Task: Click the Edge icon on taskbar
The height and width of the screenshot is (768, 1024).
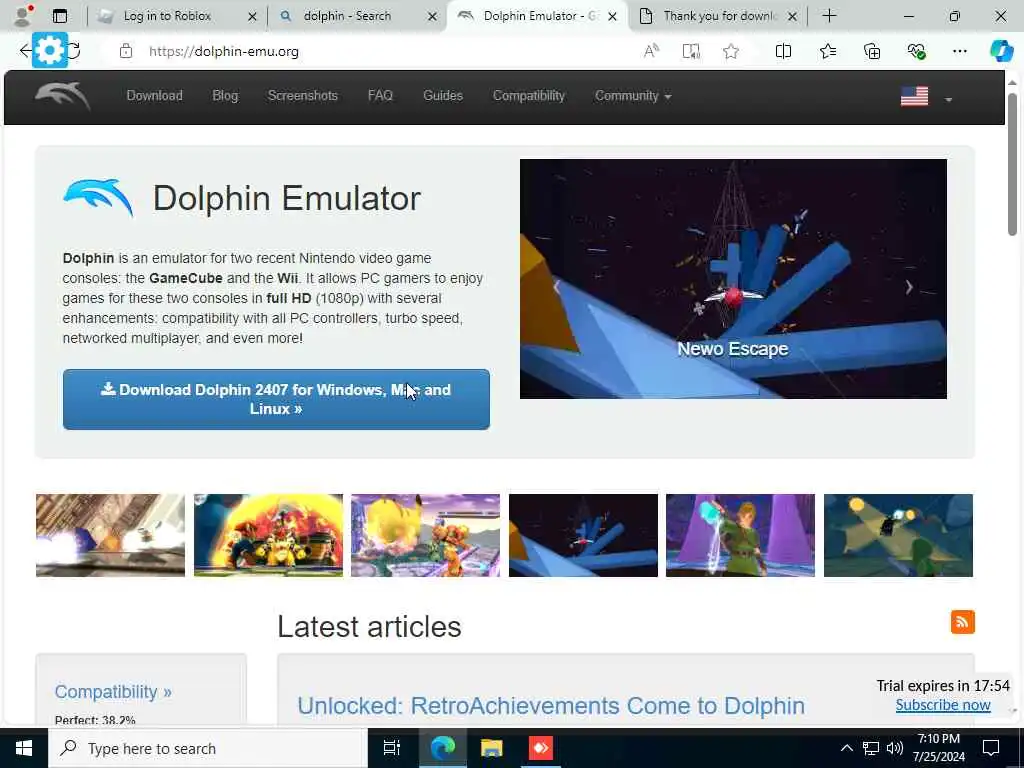Action: tap(442, 748)
